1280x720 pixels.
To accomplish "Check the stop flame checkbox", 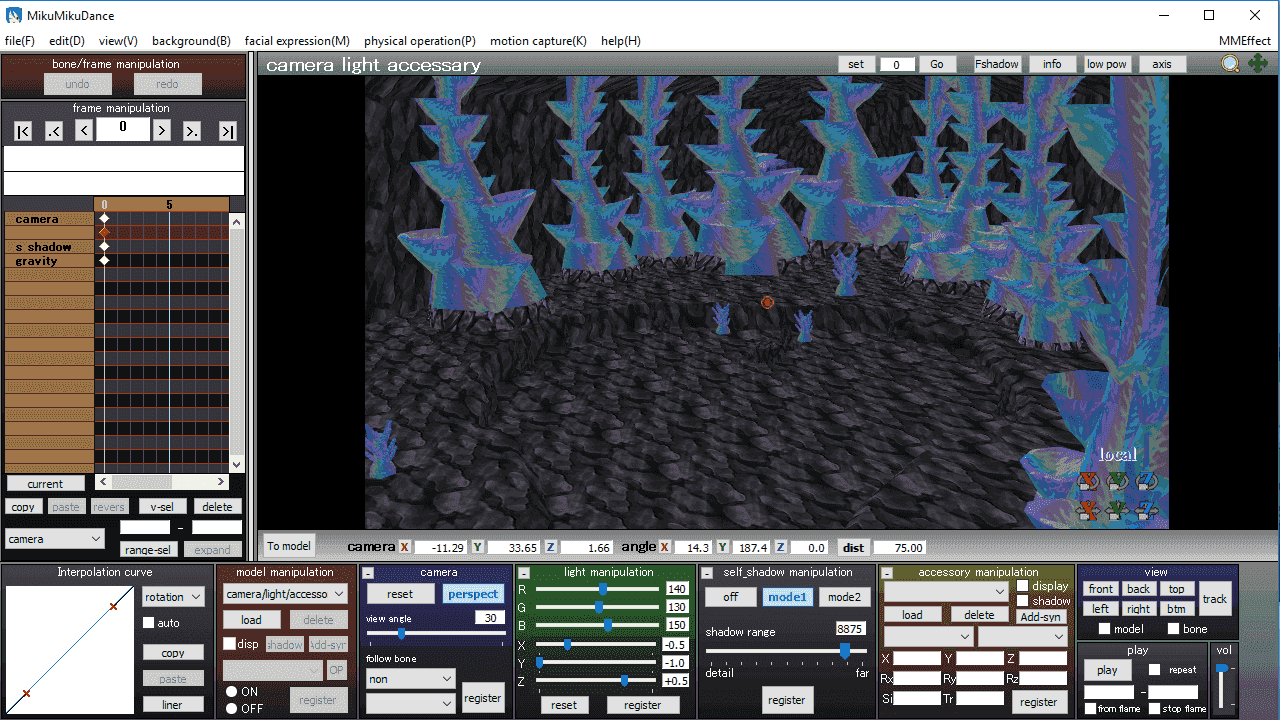I will pos(1155,709).
